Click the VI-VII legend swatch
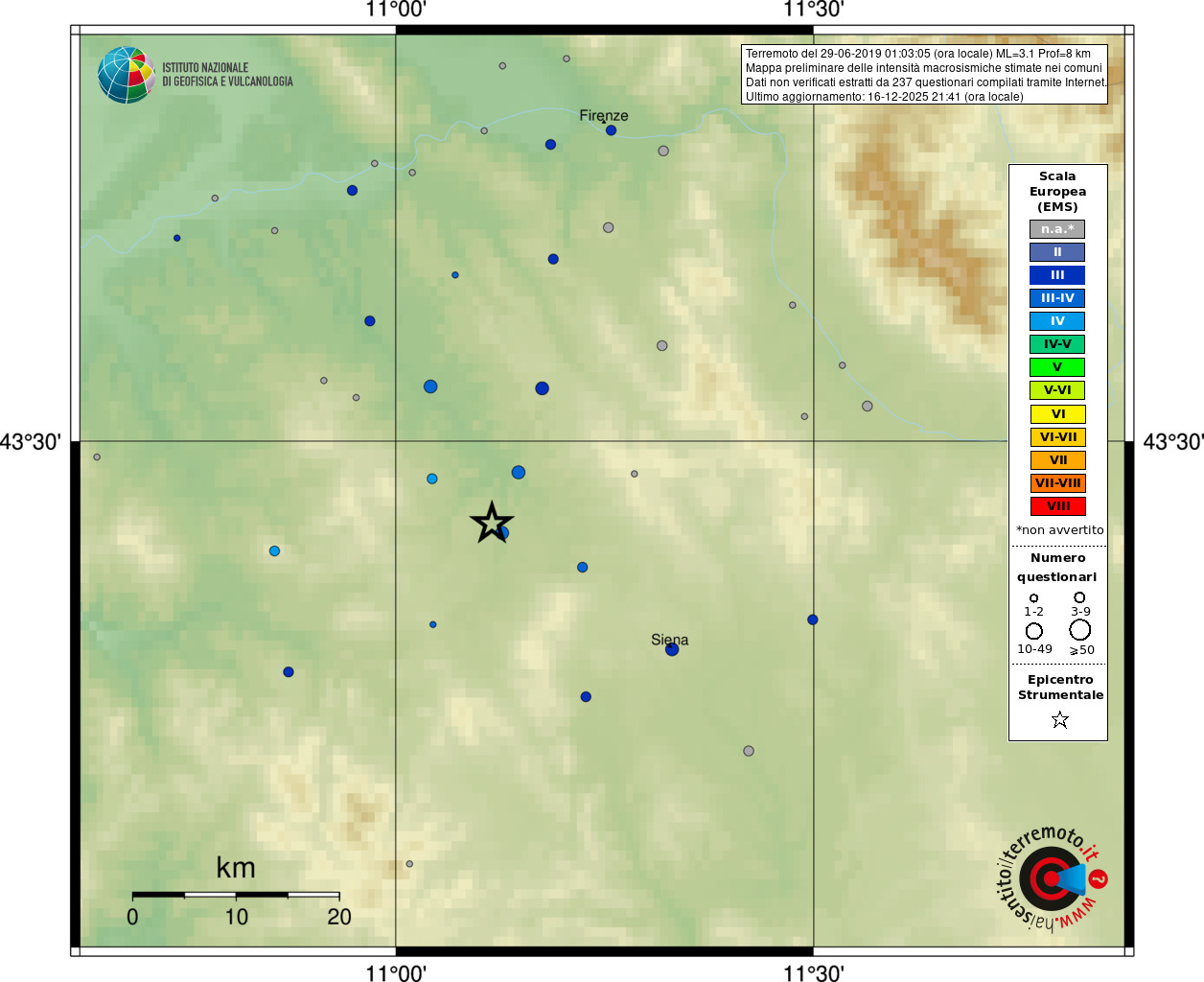 point(1057,437)
